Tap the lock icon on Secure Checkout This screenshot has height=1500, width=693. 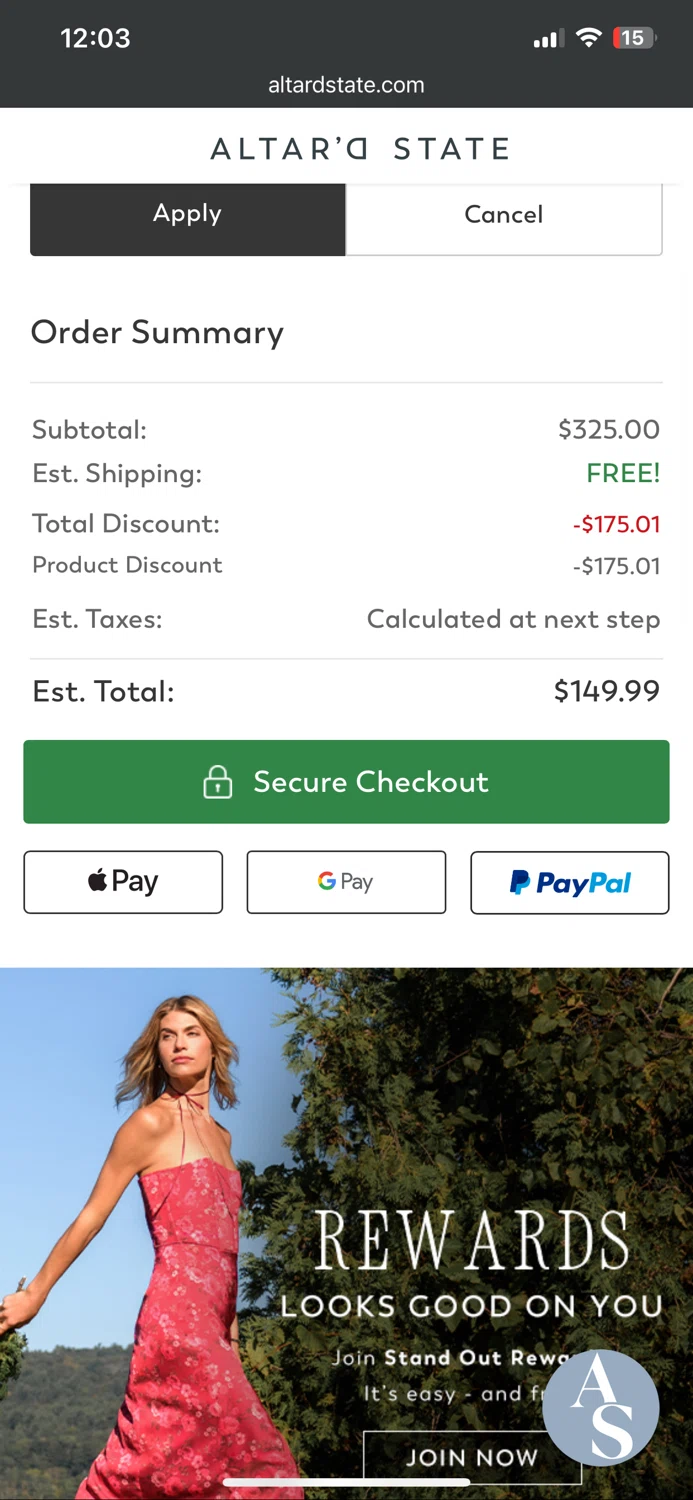(x=218, y=781)
